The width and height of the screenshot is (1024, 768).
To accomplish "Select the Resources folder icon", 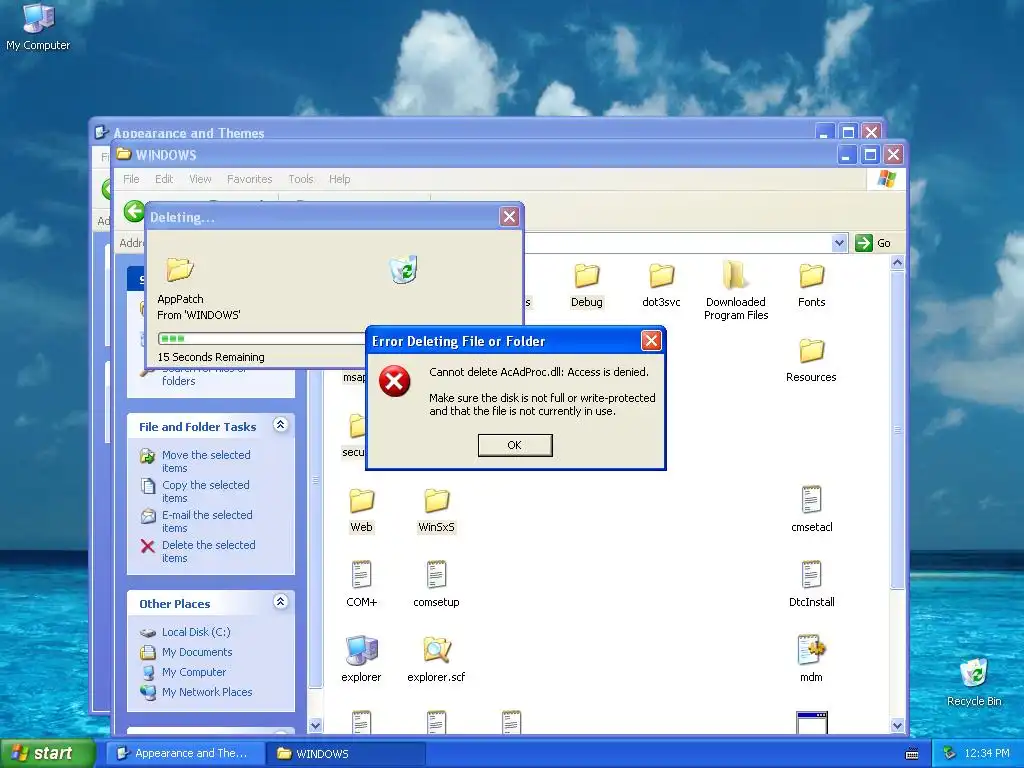I will point(811,351).
